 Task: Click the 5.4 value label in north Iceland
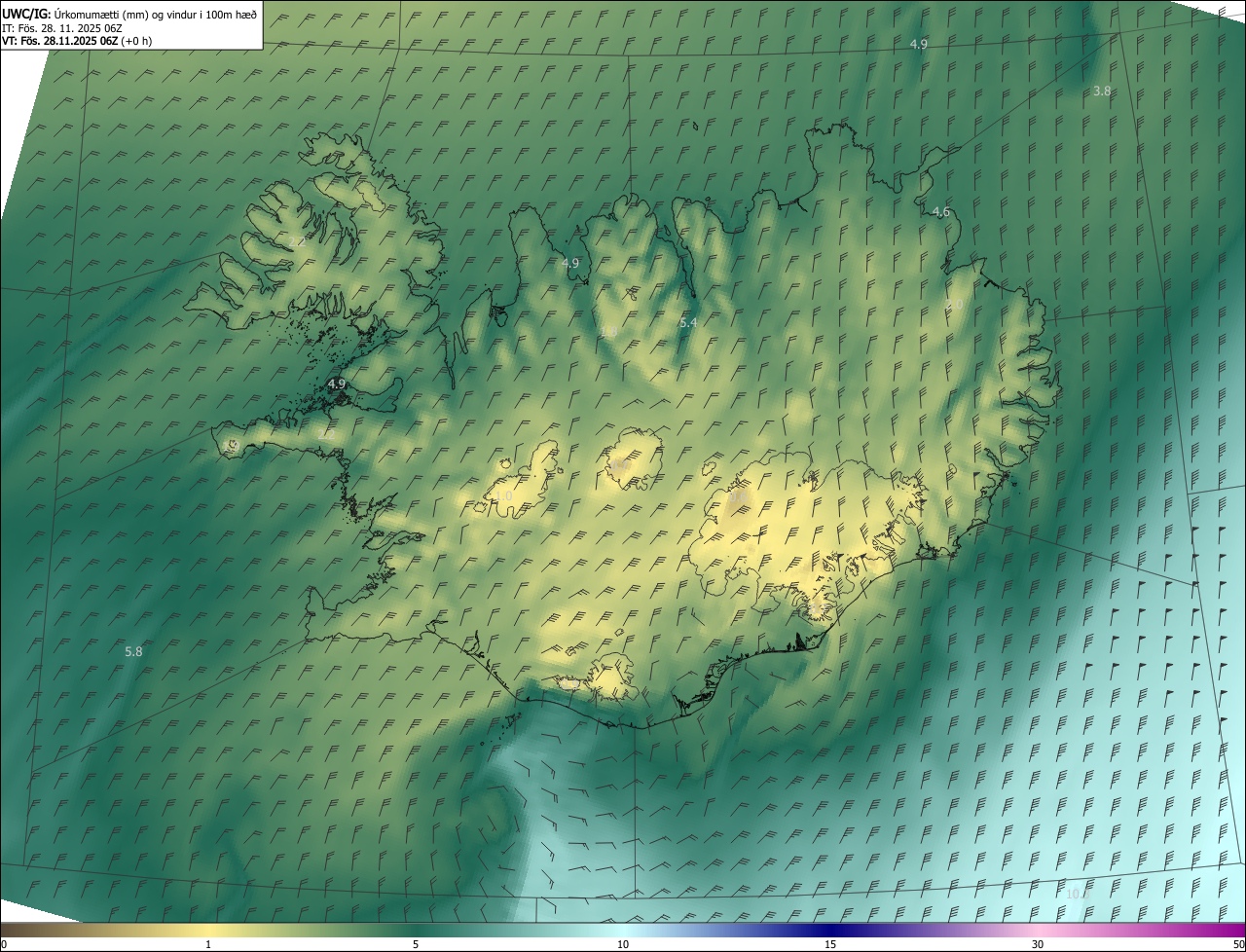coord(688,322)
